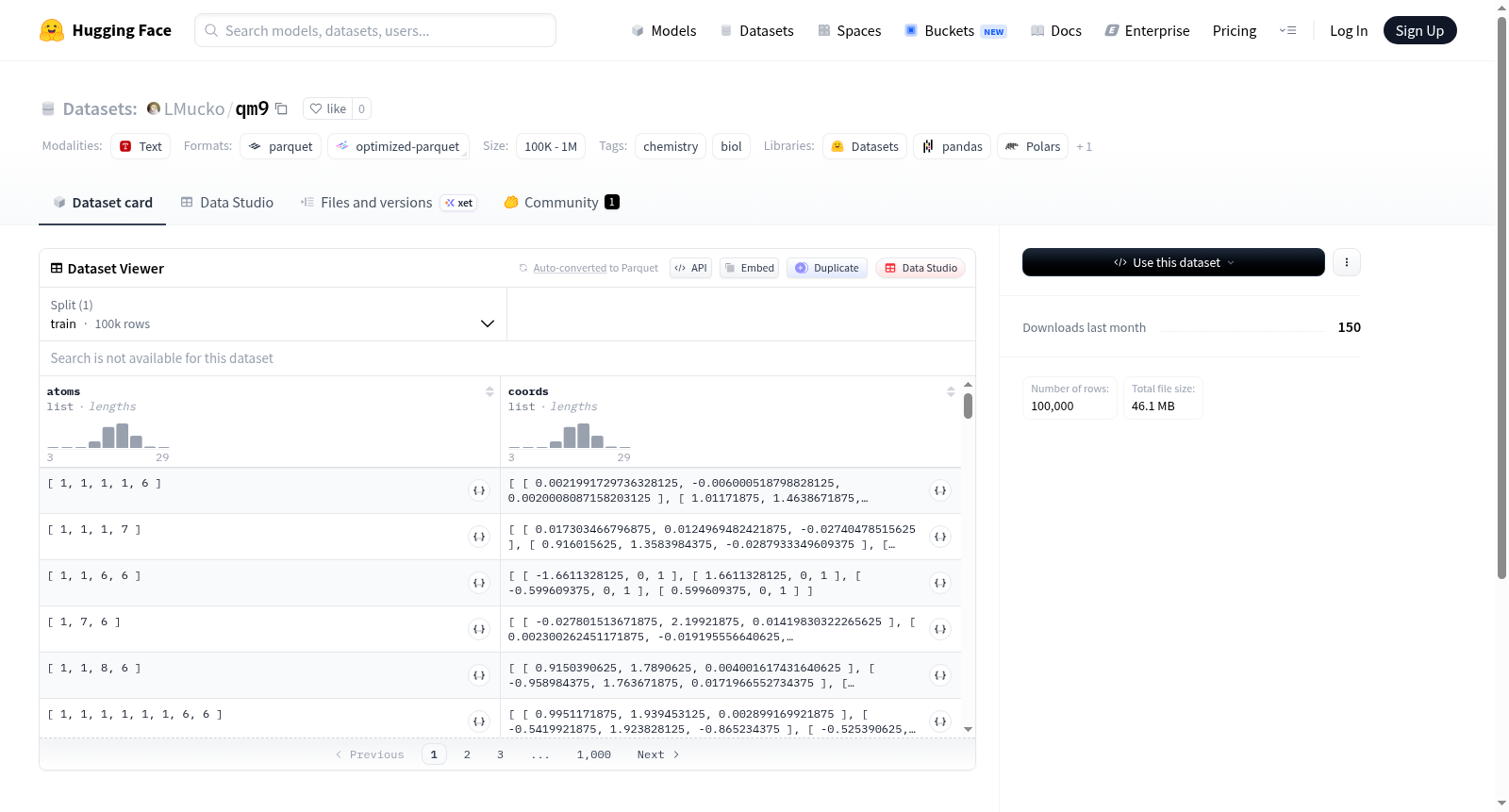The width and height of the screenshot is (1509, 812).
Task: Click the Embed button
Action: click(x=749, y=268)
